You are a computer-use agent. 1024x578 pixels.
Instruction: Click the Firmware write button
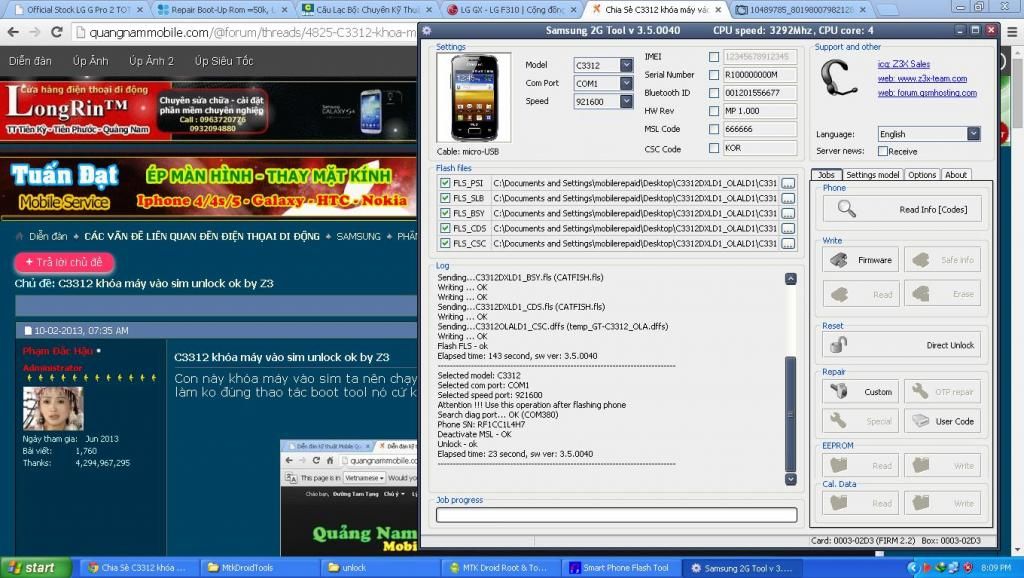(x=860, y=260)
